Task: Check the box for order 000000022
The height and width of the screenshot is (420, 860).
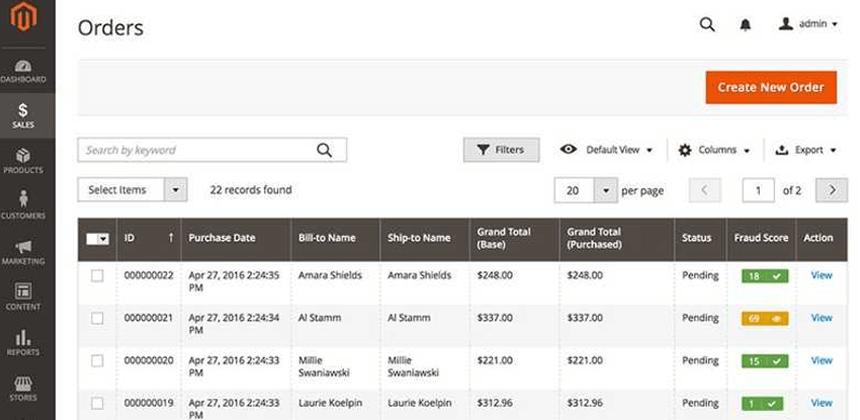Action: pyautogui.click(x=97, y=276)
